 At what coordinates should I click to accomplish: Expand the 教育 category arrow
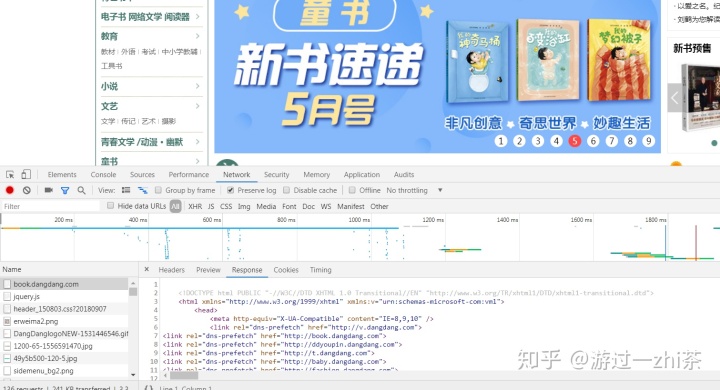point(197,36)
